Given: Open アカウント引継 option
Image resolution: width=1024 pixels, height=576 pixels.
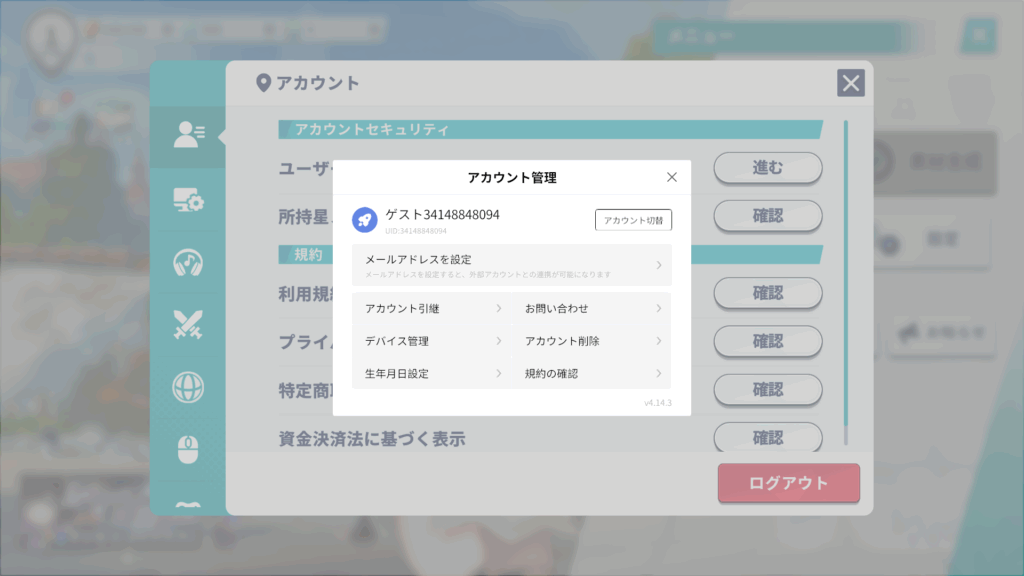Looking at the screenshot, I should pyautogui.click(x=432, y=309).
